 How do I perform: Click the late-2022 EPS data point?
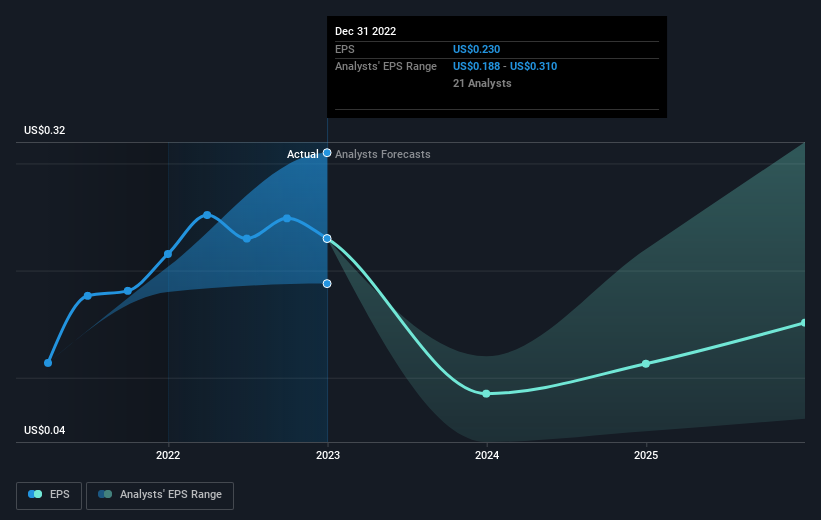287,218
